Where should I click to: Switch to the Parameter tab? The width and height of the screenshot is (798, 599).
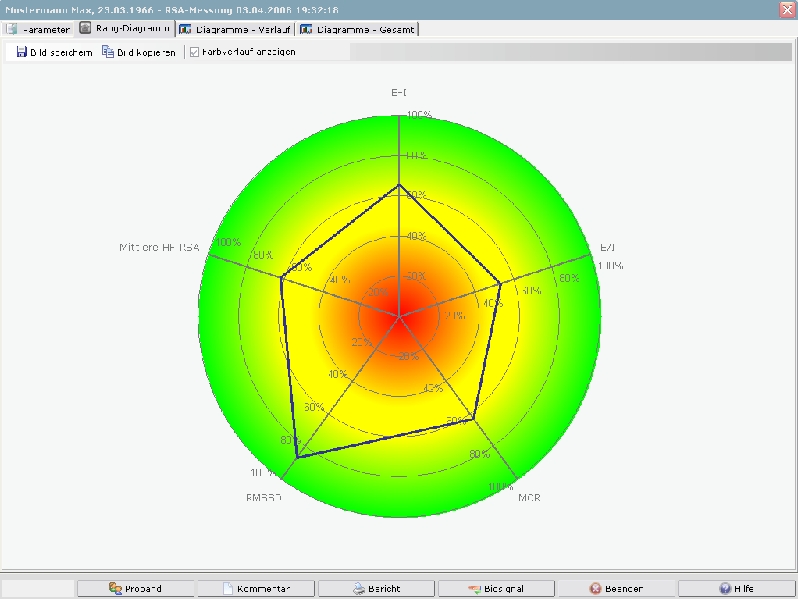[38, 29]
